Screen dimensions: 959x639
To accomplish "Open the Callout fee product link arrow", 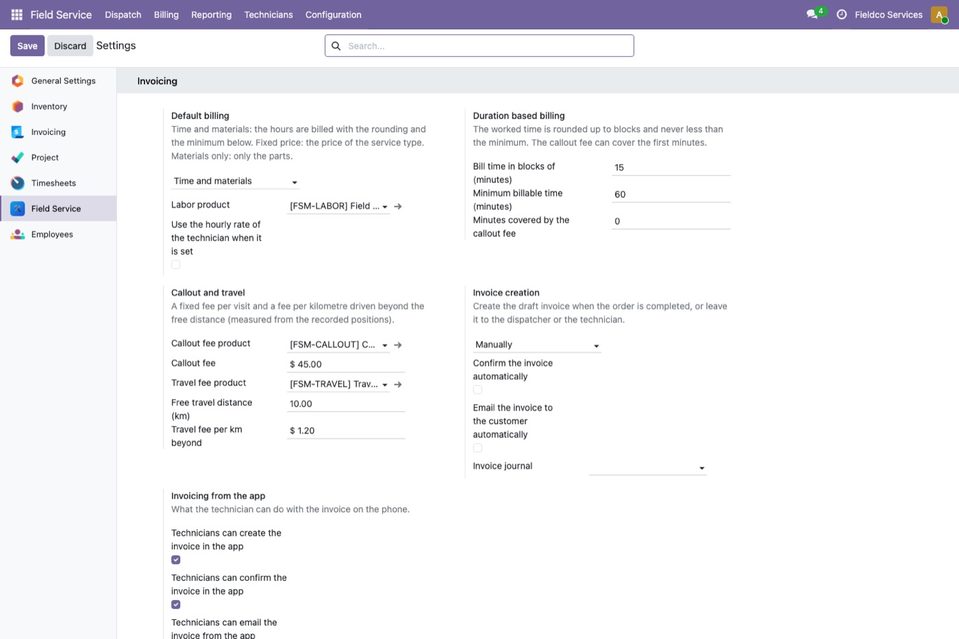I will pos(398,345).
